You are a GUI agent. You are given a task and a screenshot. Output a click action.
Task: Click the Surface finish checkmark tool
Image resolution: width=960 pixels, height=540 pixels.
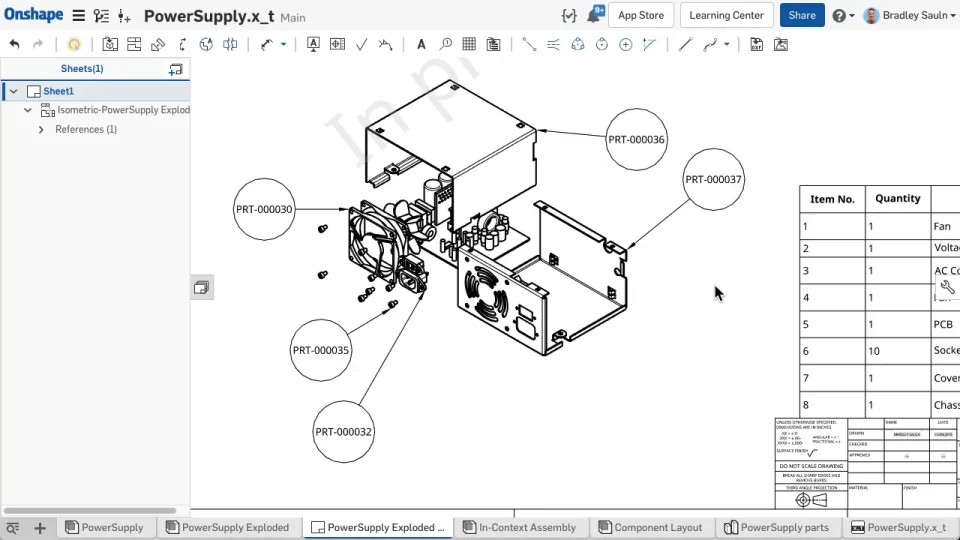point(361,44)
